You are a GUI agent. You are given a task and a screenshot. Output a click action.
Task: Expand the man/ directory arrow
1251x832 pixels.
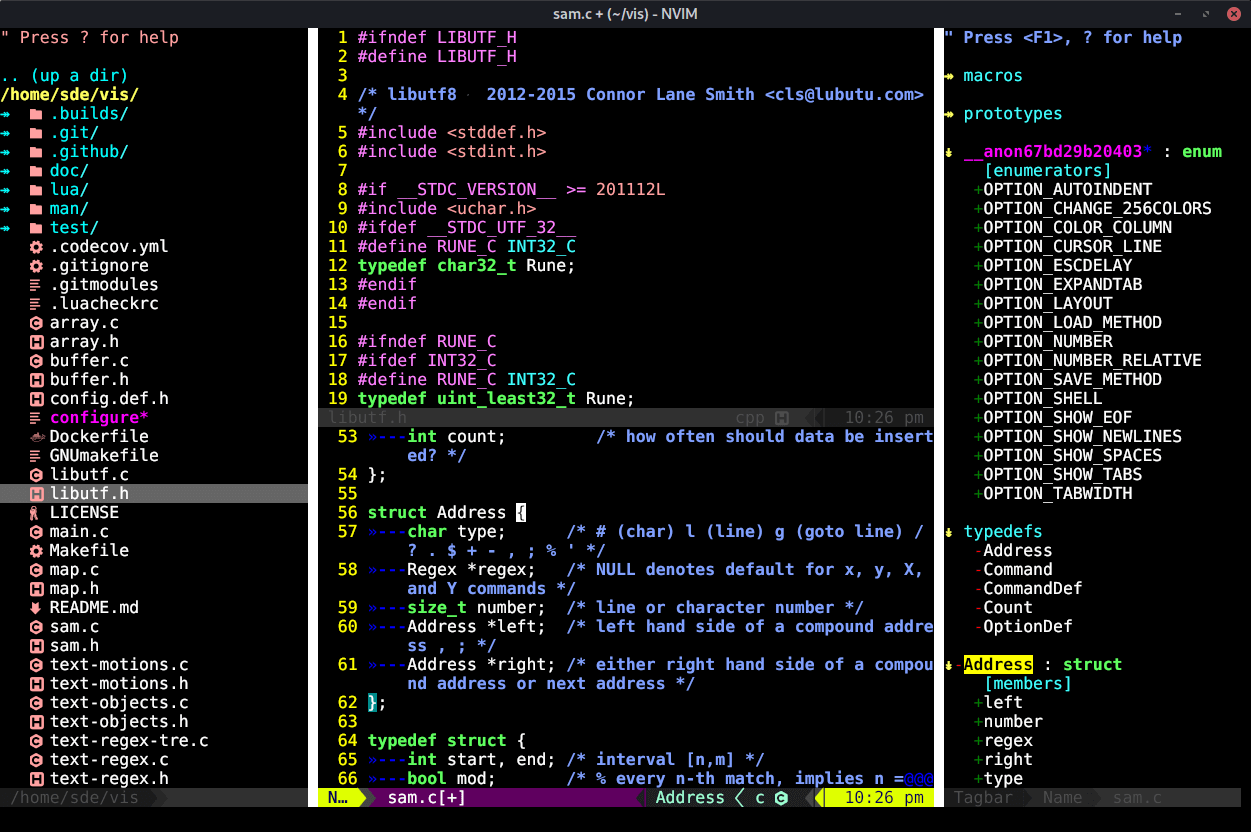6,209
